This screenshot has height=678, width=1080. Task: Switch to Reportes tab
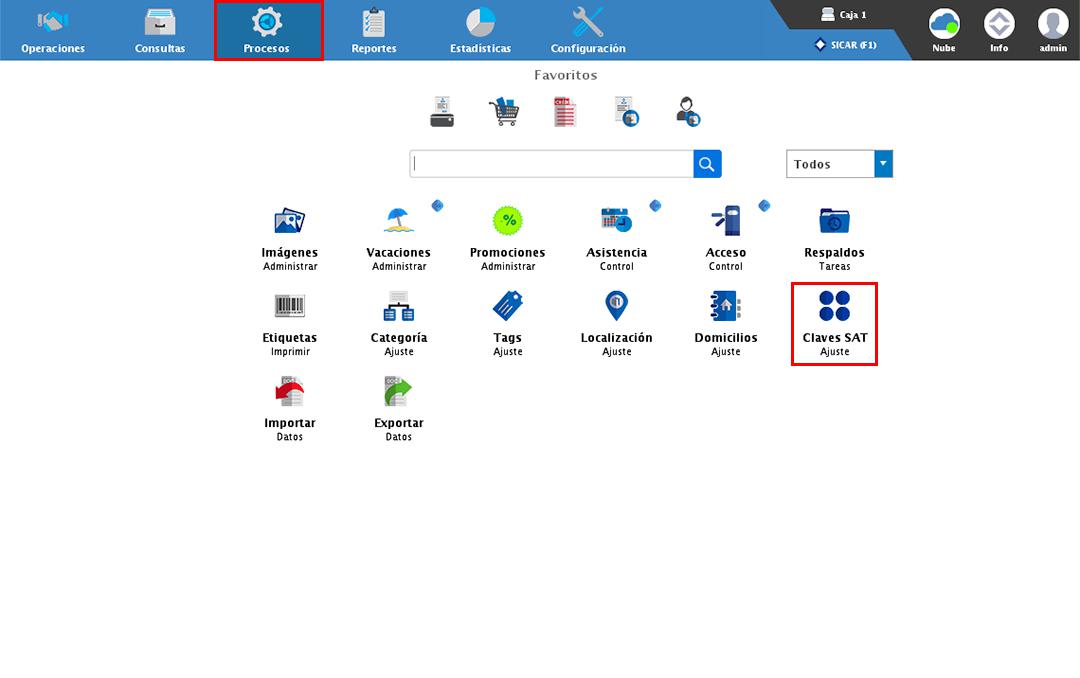pyautogui.click(x=374, y=31)
